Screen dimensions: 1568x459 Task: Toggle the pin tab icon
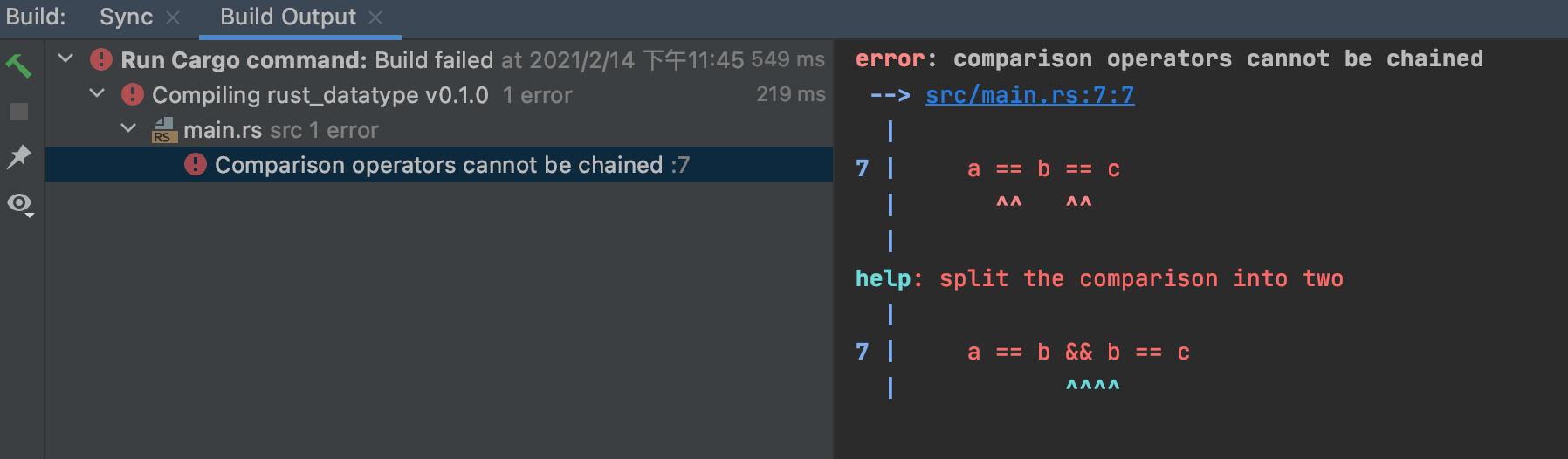(18, 157)
